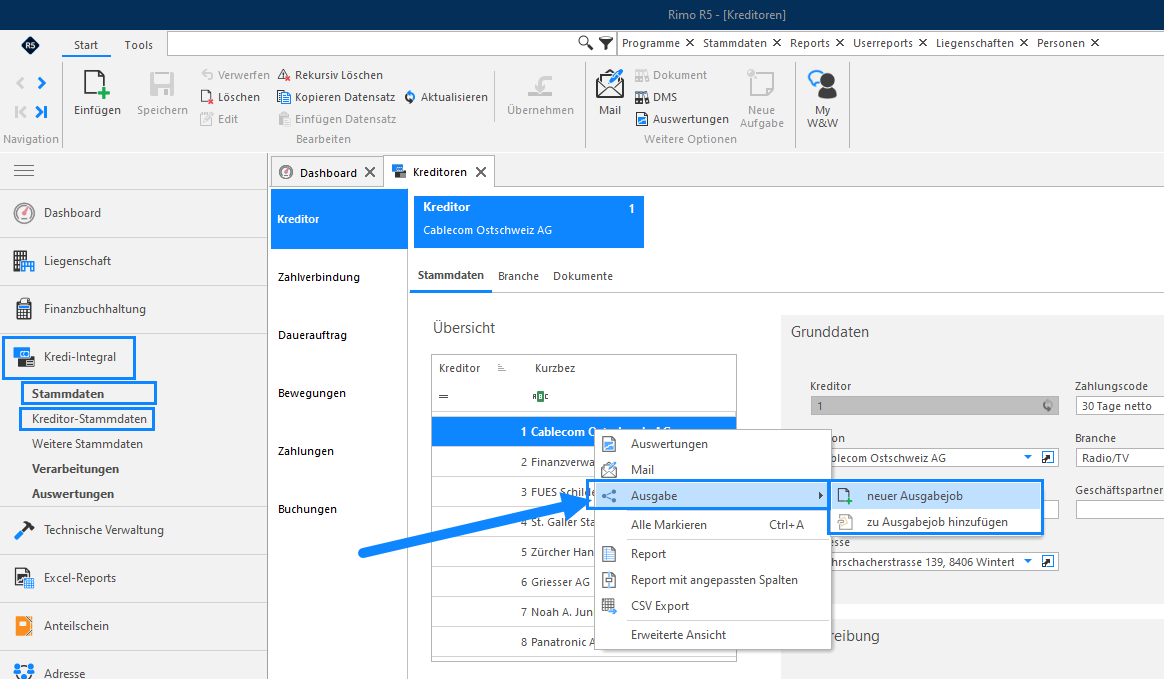The height and width of the screenshot is (679, 1164).
Task: Open link icon beside the address field
Action: coord(1047,562)
